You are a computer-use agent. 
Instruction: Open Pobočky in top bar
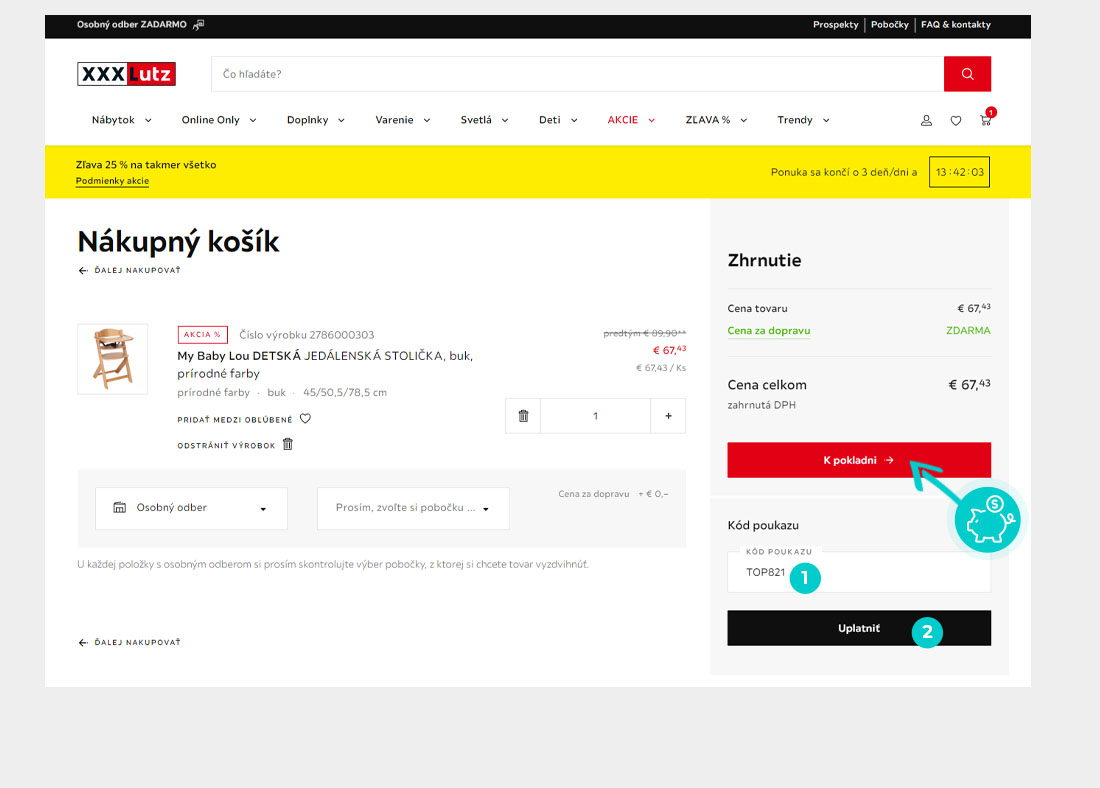(890, 25)
